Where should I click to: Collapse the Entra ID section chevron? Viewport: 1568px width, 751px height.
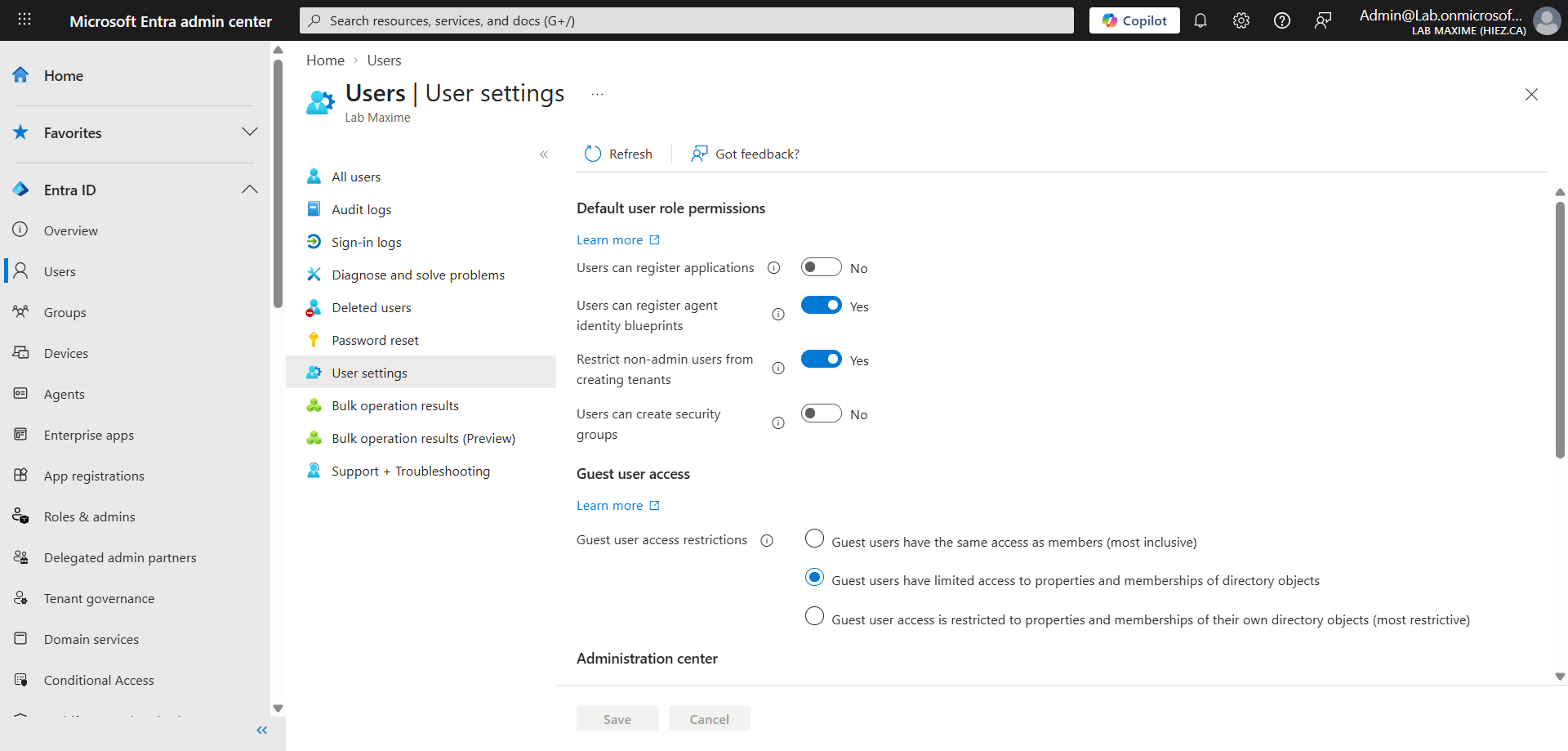[250, 190]
